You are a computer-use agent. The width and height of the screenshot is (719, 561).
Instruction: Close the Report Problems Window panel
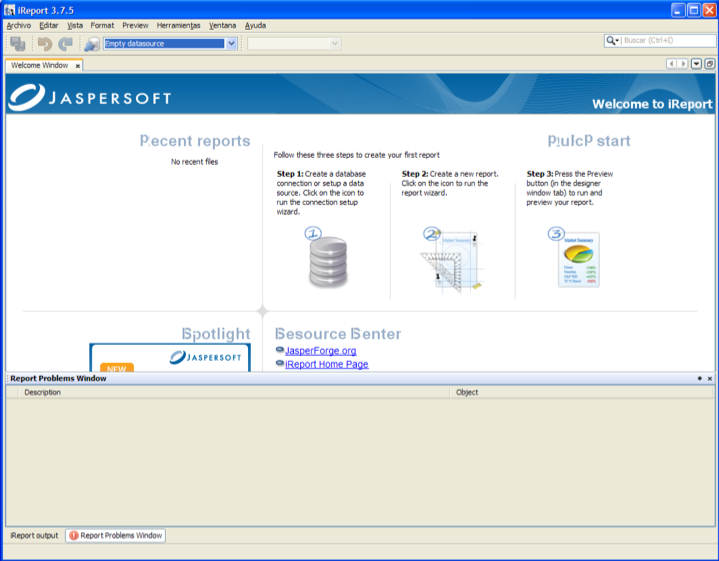point(710,378)
